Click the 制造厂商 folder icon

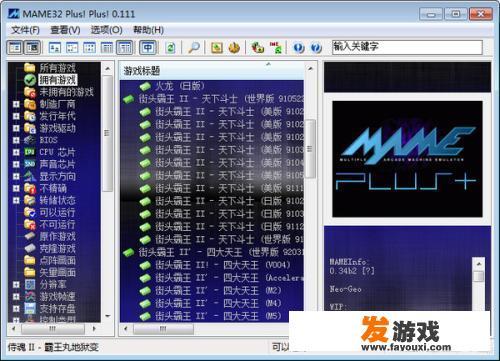pos(30,104)
